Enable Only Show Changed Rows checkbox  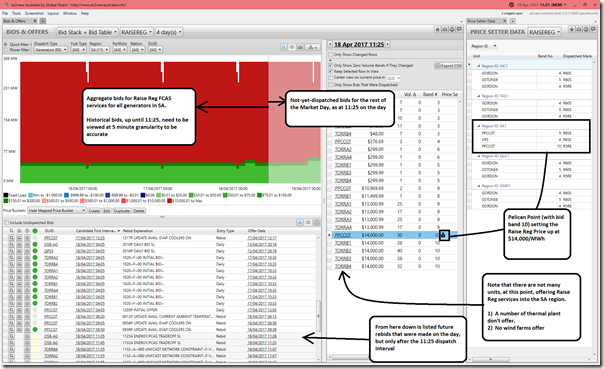click(x=331, y=55)
